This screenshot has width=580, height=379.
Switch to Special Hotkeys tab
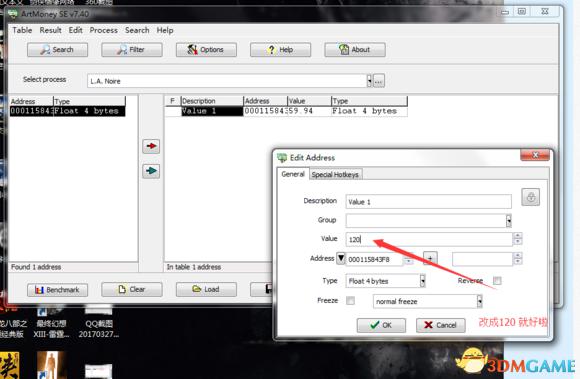335,175
